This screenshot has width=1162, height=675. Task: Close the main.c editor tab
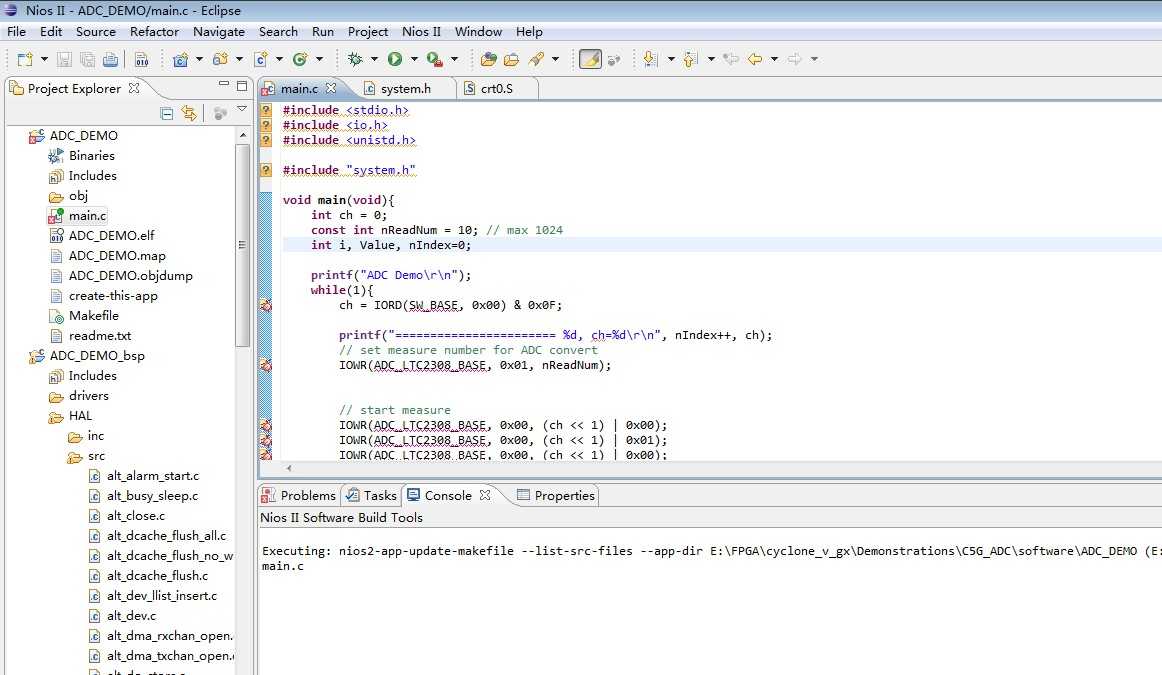pos(331,88)
